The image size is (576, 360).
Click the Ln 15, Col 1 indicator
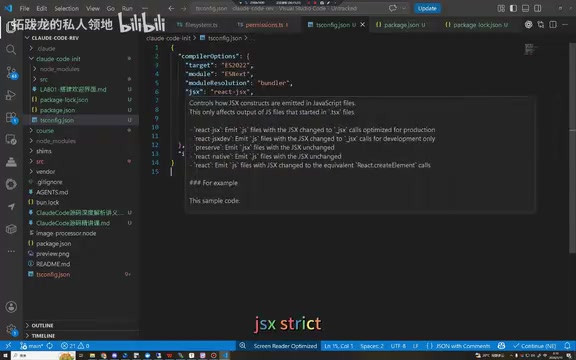(x=338, y=346)
